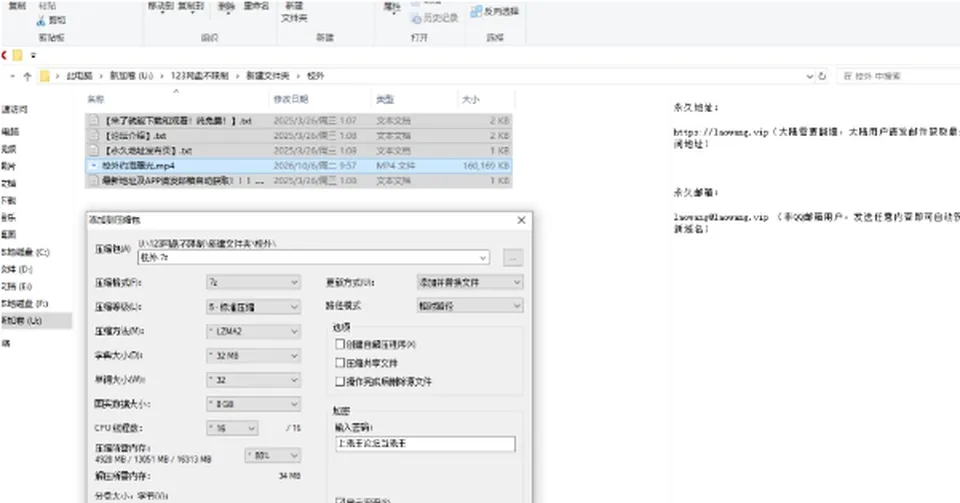Image resolution: width=960 pixels, height=503 pixels.
Task: Expand the address bar history dropdown
Action: click(x=809, y=76)
